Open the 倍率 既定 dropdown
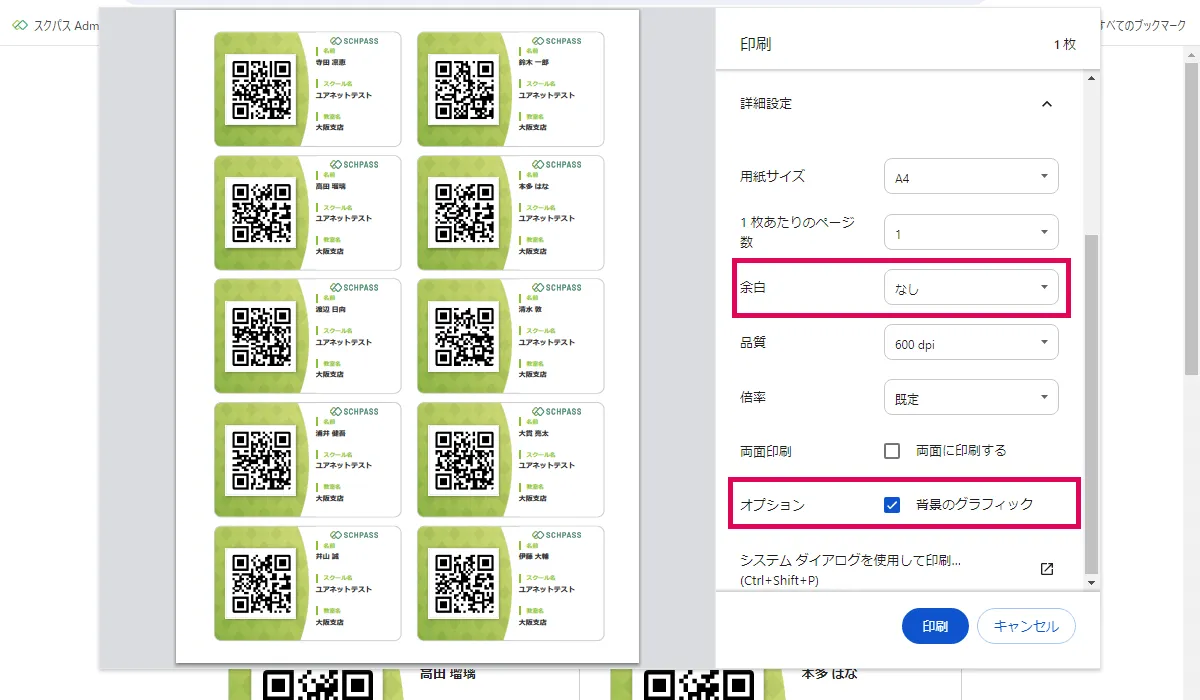 click(x=971, y=398)
